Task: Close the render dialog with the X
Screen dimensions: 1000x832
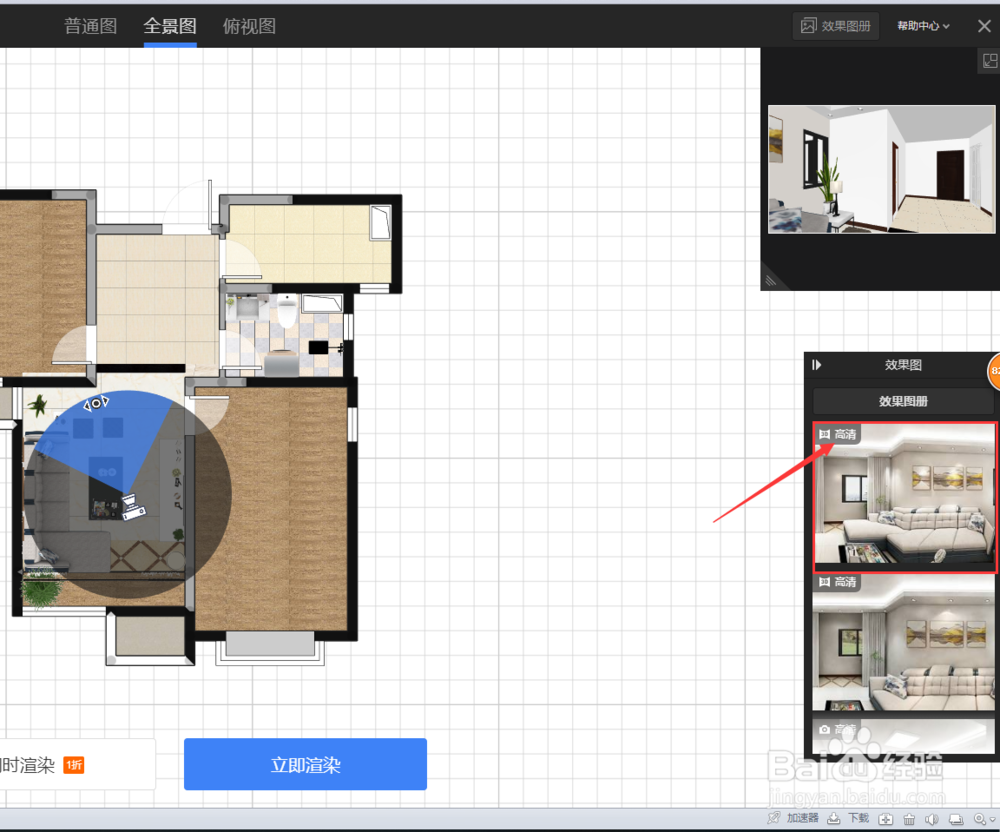Action: coord(984,26)
